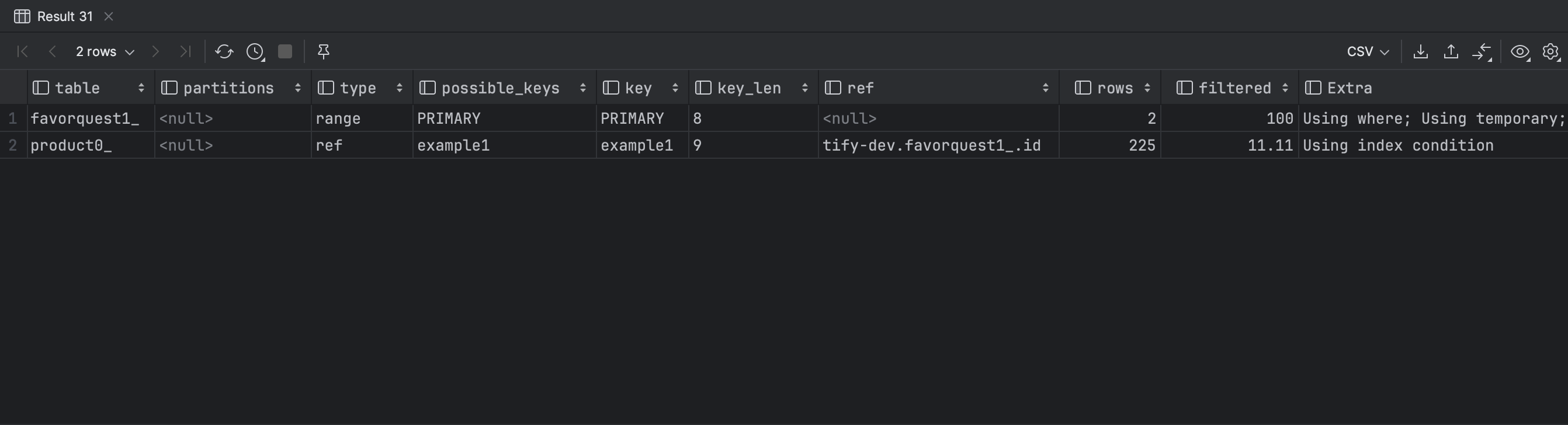Click key_len value 8
This screenshot has height=425, width=1568.
pyautogui.click(x=754, y=119)
